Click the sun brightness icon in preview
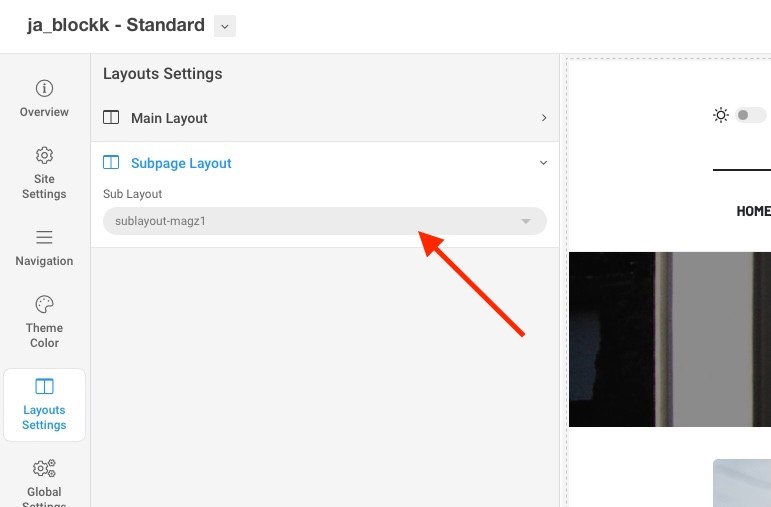 [x=721, y=115]
